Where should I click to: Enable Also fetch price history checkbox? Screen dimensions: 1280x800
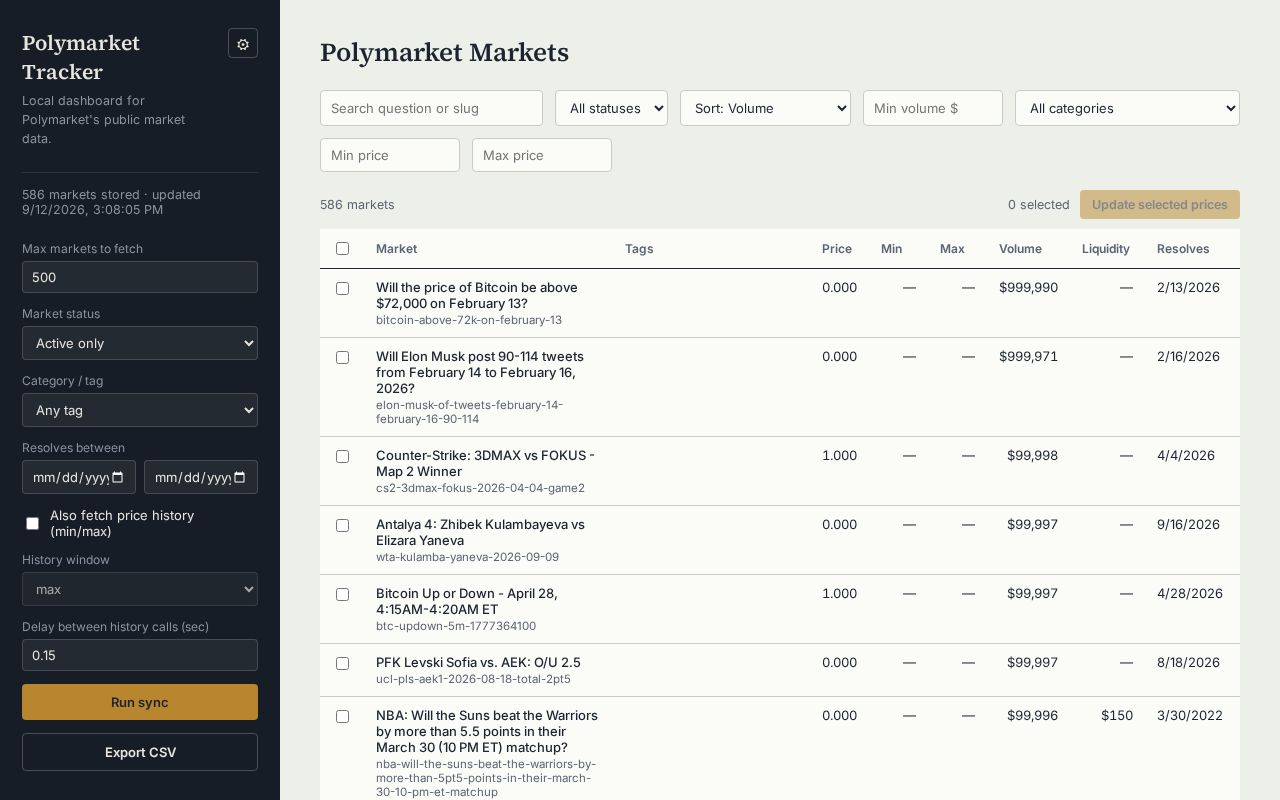[x=32, y=523]
